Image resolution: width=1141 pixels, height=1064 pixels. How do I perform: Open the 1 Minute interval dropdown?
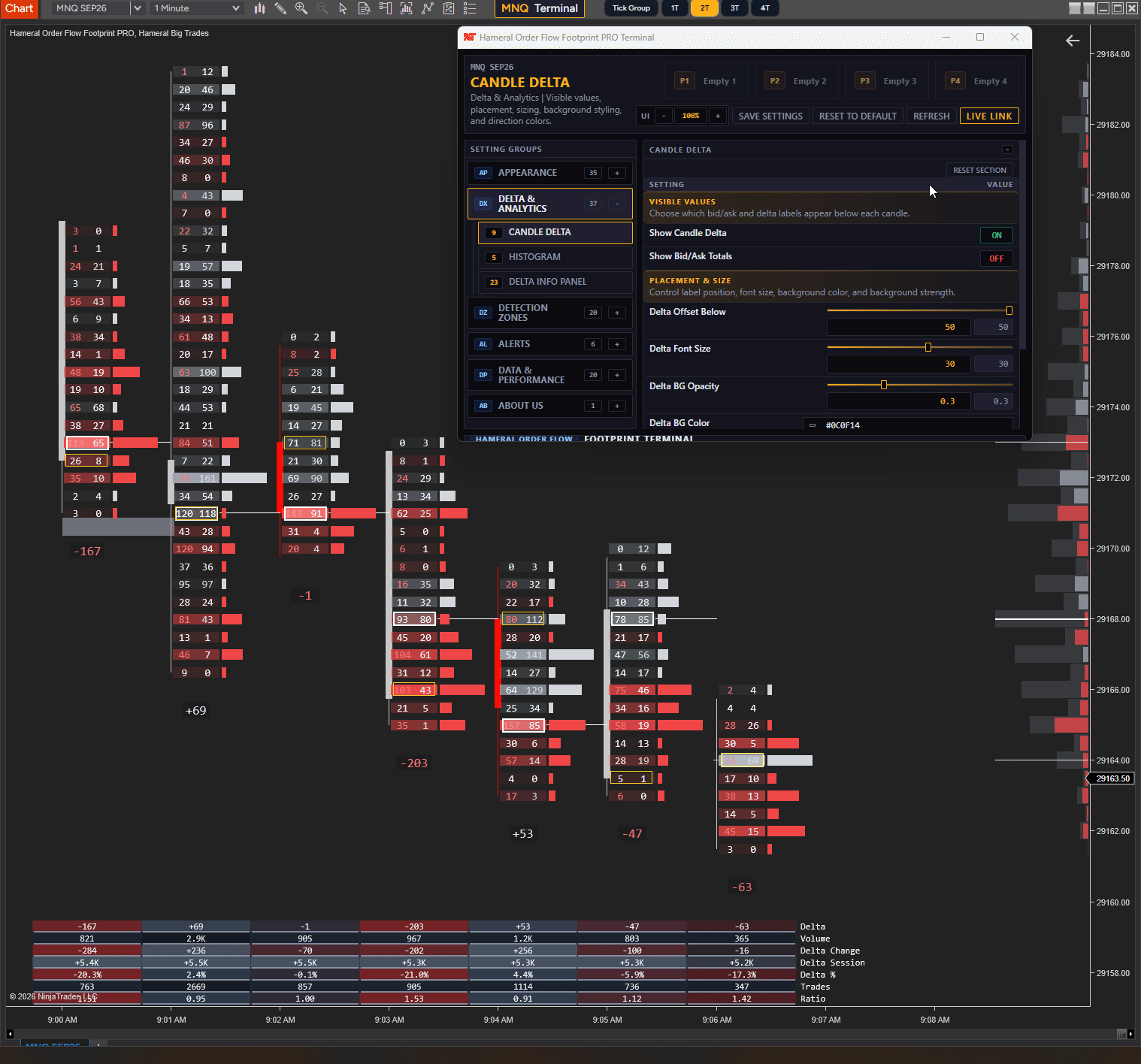(197, 8)
